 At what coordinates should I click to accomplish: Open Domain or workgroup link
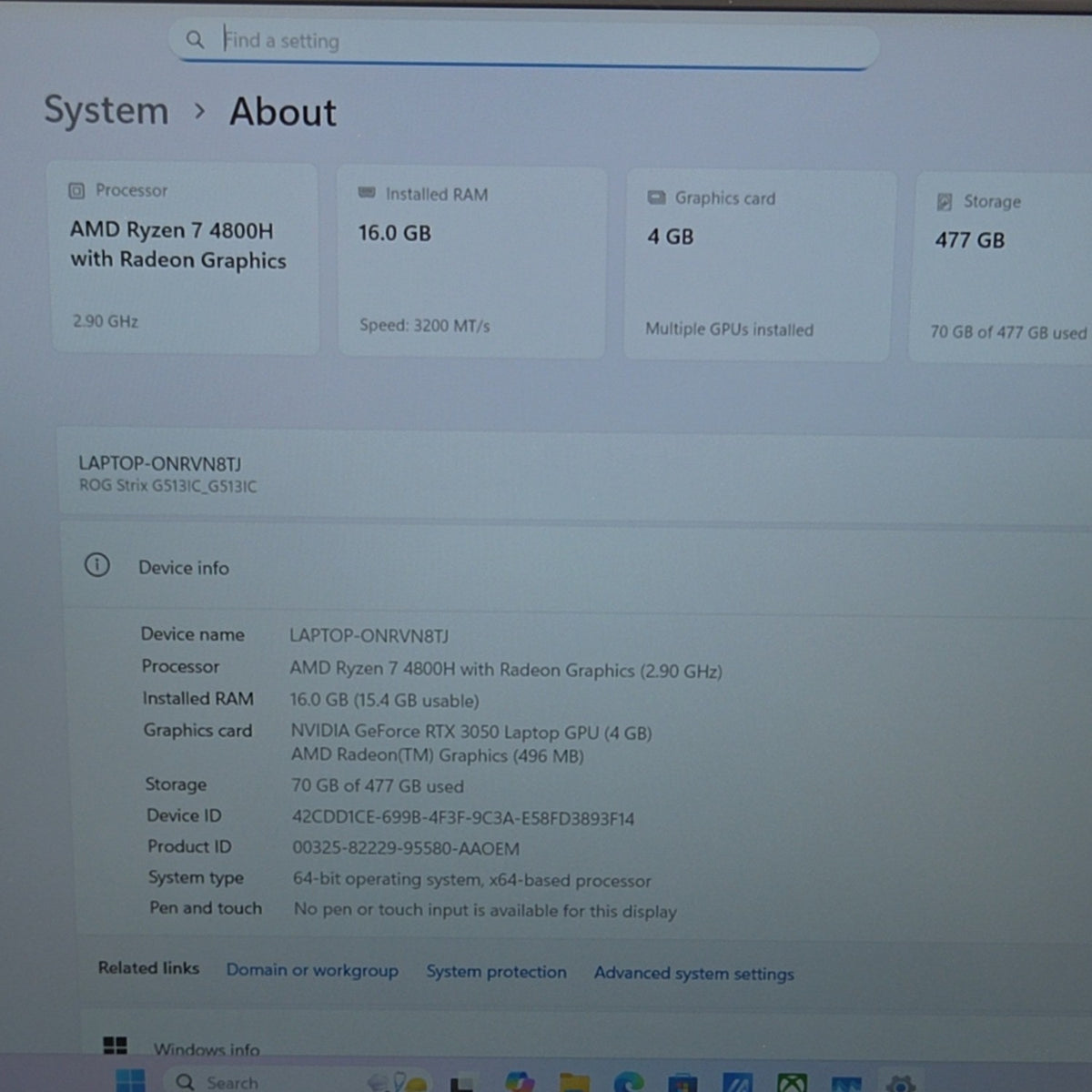pyautogui.click(x=312, y=970)
